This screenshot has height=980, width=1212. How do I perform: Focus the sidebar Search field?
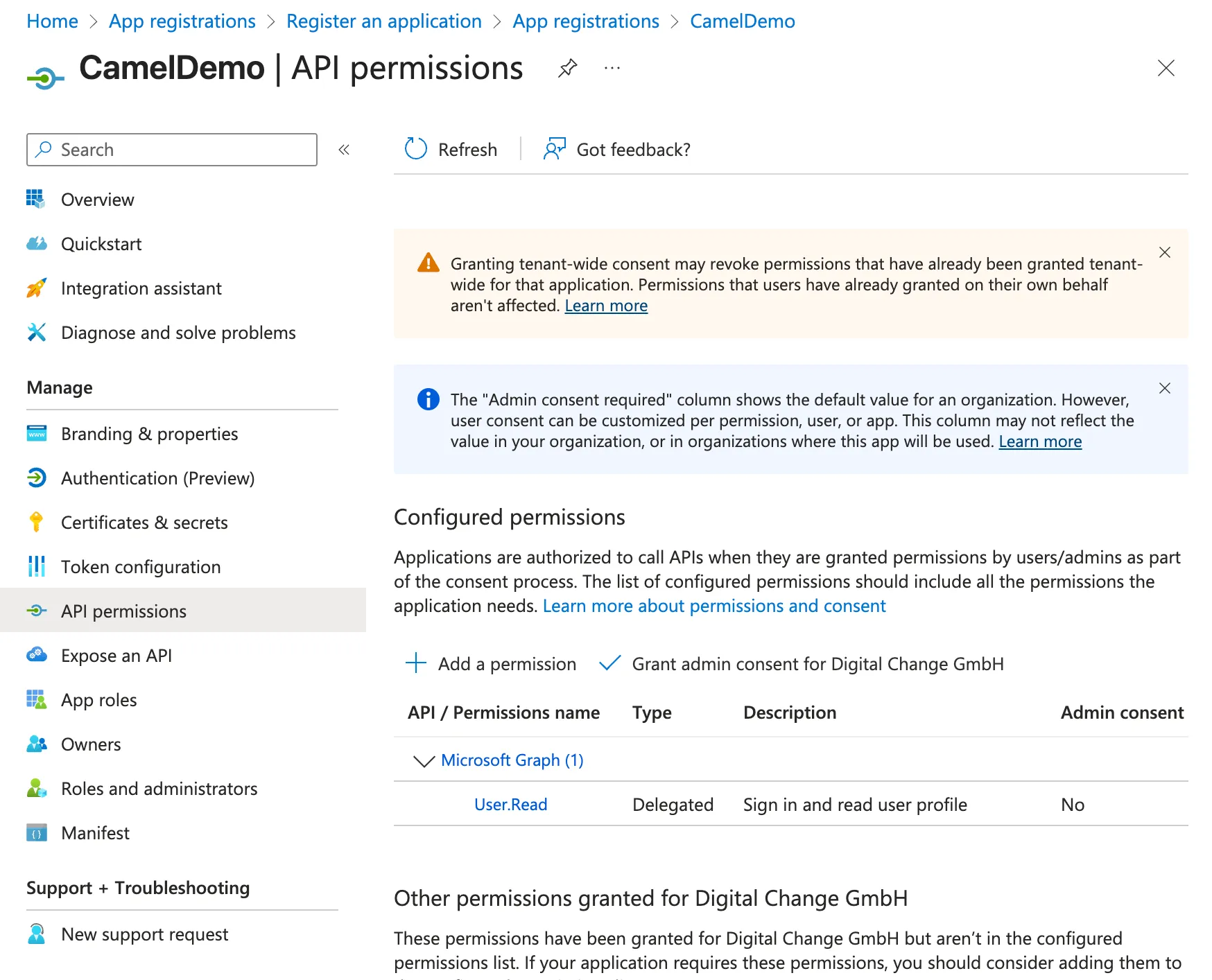tap(172, 150)
